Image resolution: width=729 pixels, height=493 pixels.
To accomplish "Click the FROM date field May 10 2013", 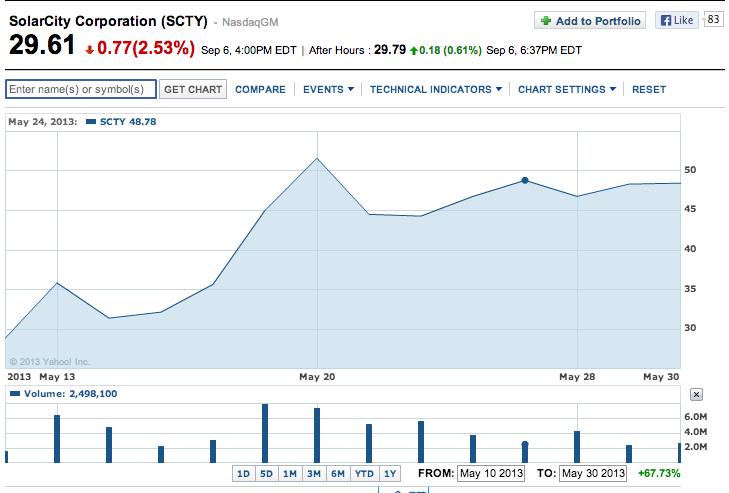I will (x=491, y=473).
